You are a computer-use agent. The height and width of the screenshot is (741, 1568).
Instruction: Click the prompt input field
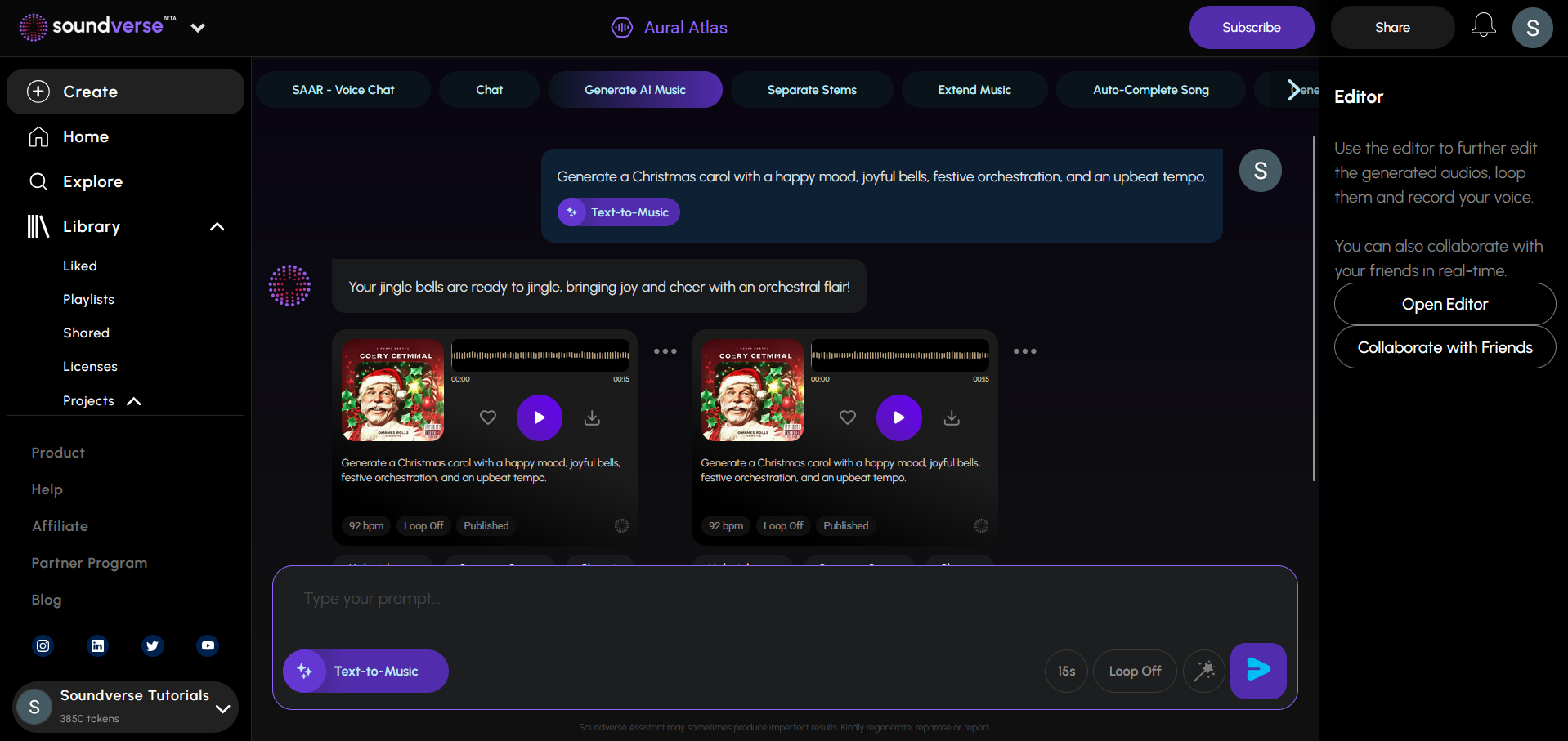pyautogui.click(x=785, y=599)
